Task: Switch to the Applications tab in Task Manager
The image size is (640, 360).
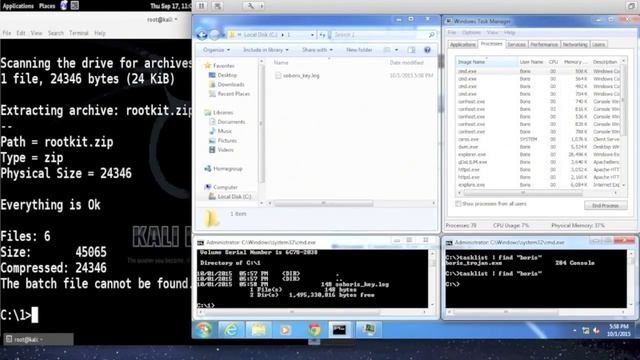Action: [x=462, y=44]
